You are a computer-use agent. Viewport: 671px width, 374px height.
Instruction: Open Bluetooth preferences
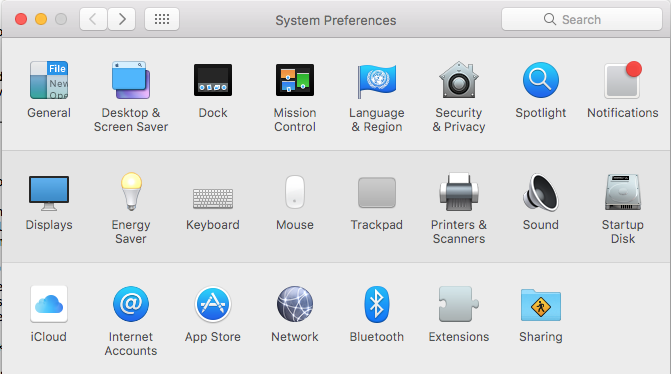(377, 304)
